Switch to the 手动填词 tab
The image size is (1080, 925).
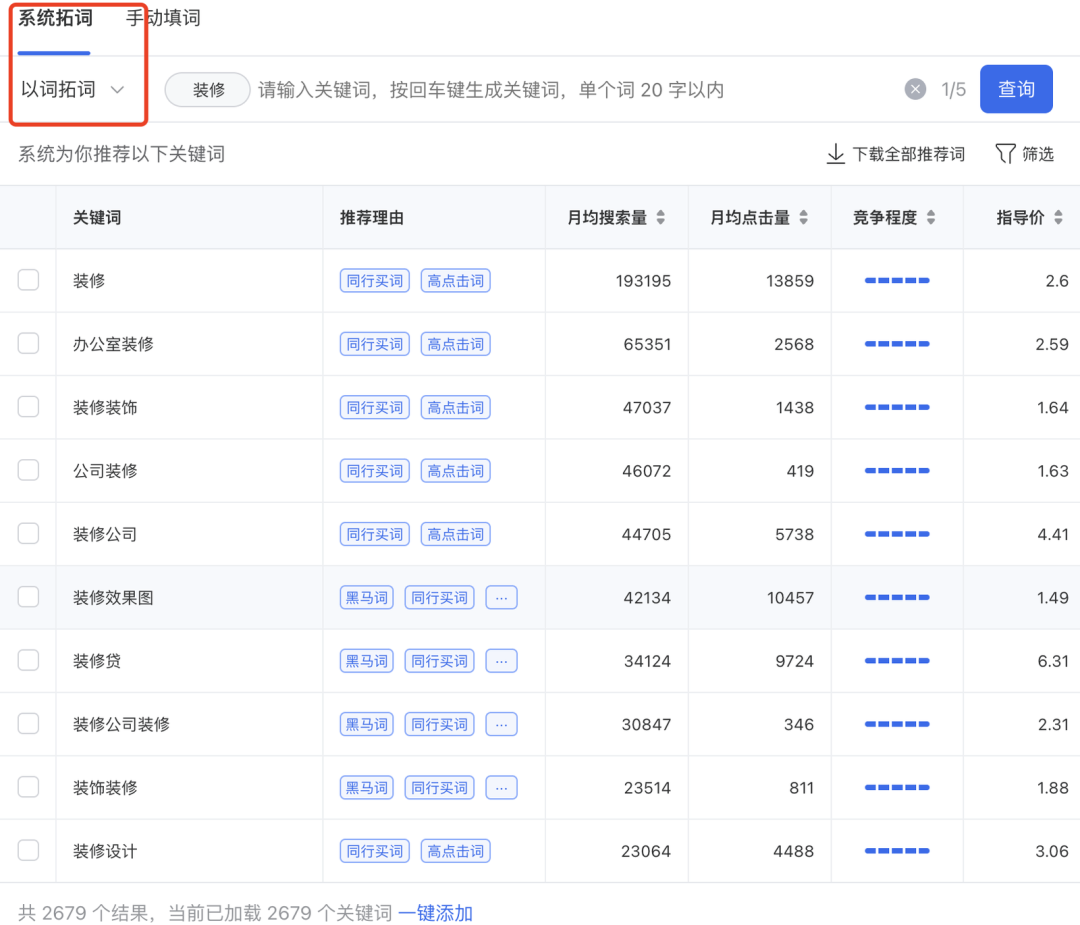[163, 18]
